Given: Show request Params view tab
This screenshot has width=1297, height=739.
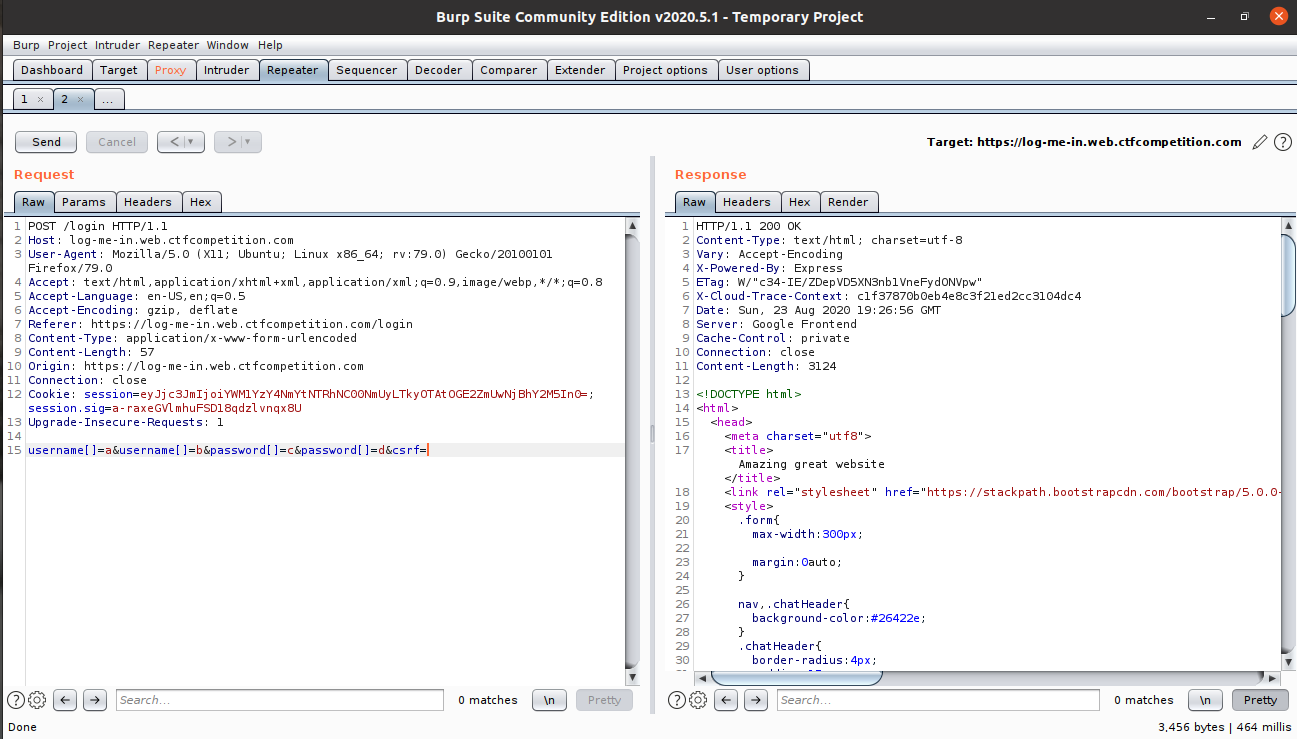Looking at the screenshot, I should 84,202.
